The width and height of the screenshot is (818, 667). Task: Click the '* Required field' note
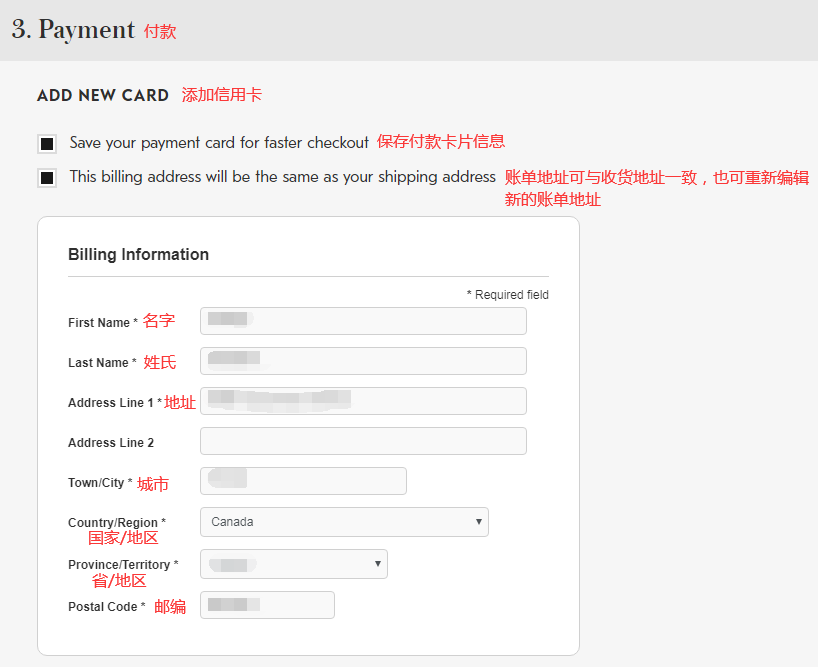(x=507, y=295)
